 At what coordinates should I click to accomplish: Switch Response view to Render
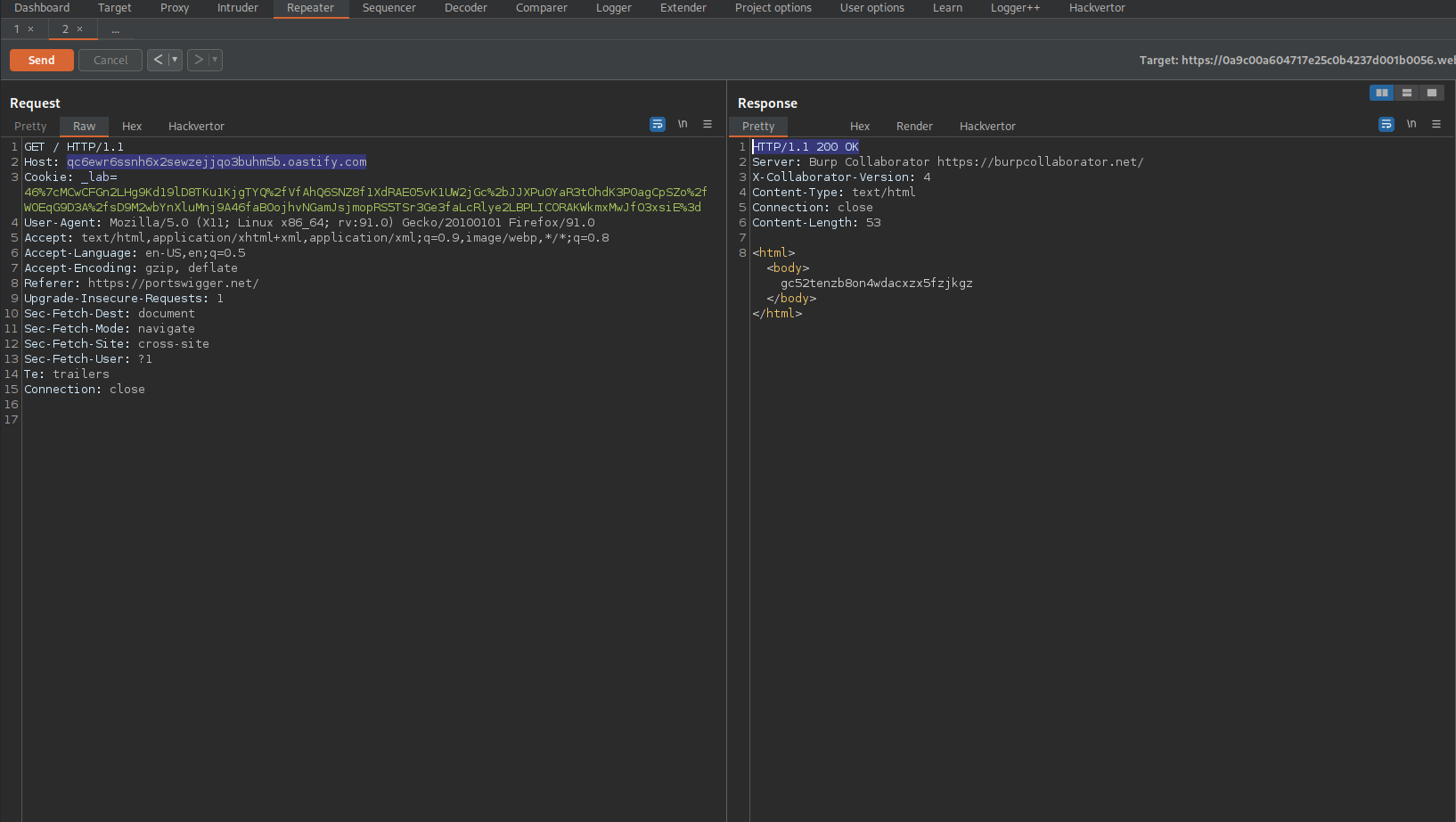coord(915,127)
